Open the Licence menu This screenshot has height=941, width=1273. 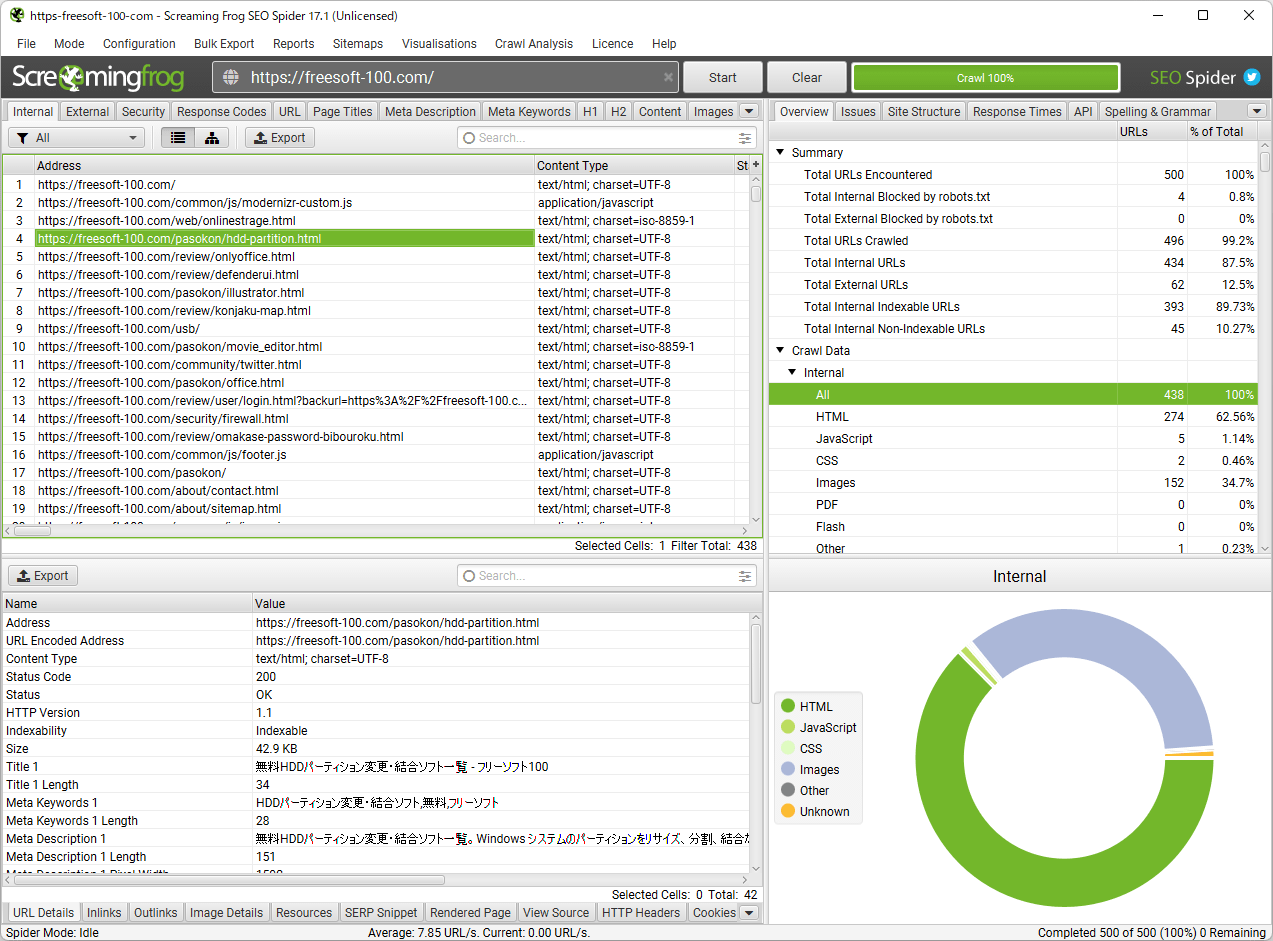[612, 44]
